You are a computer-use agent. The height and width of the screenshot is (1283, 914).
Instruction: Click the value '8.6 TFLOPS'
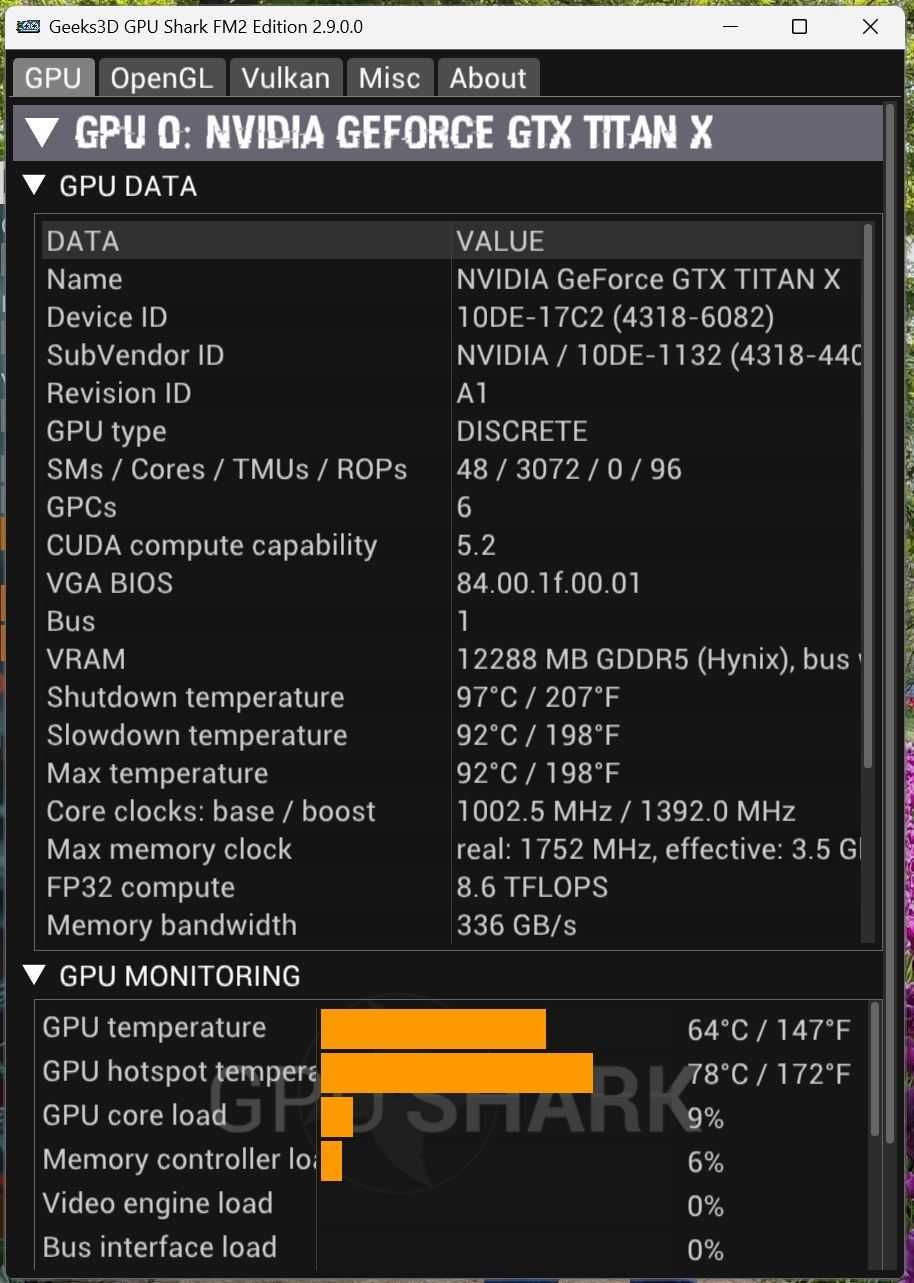click(532, 887)
